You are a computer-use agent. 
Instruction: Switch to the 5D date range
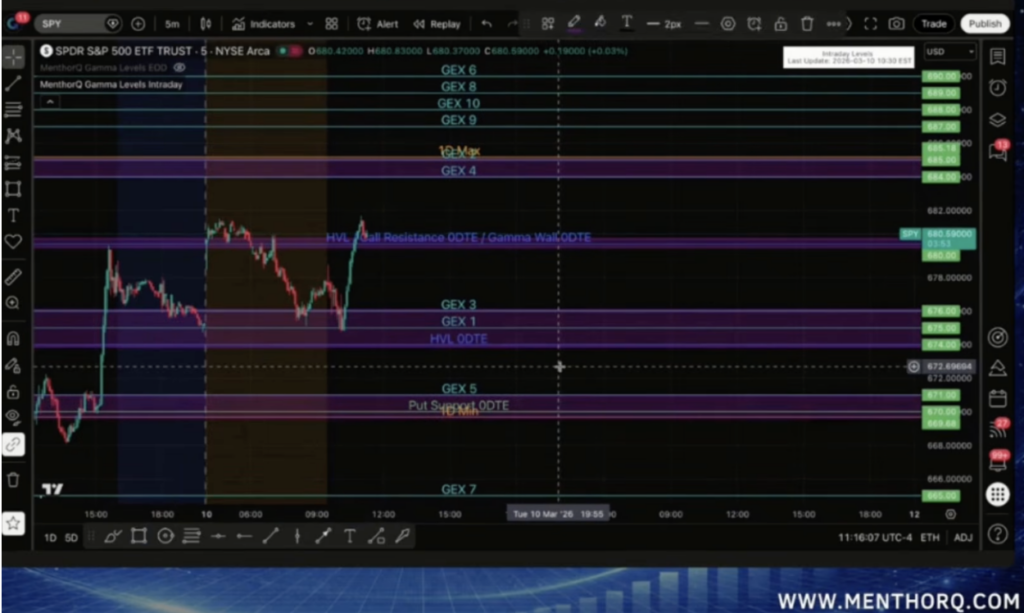(71, 538)
